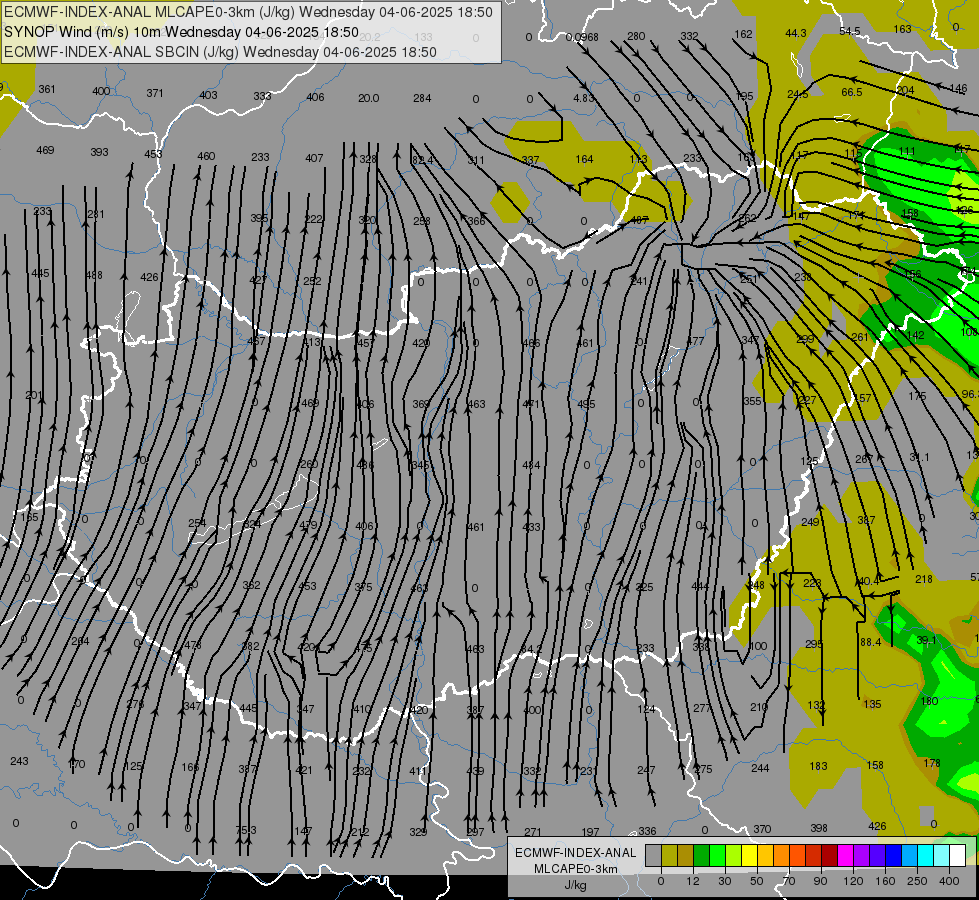Click the map value 393
This screenshot has width=979, height=900.
[99, 152]
